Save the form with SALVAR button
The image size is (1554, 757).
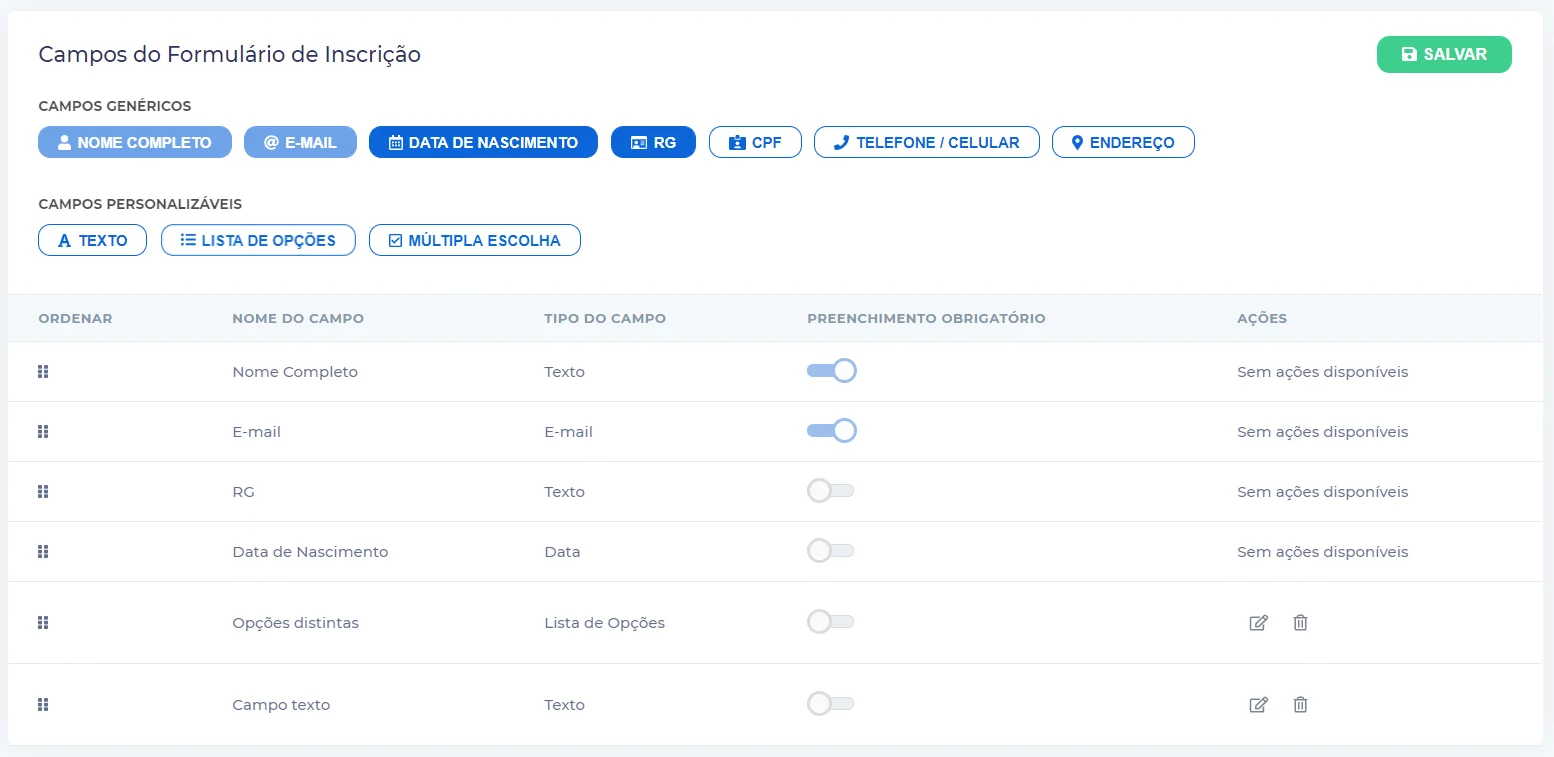click(x=1444, y=54)
